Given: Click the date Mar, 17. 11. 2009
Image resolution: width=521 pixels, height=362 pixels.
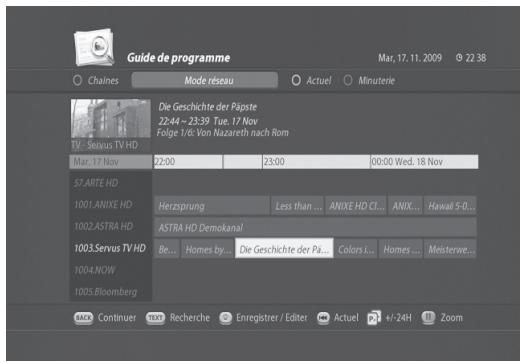Looking at the screenshot, I should pos(410,58).
